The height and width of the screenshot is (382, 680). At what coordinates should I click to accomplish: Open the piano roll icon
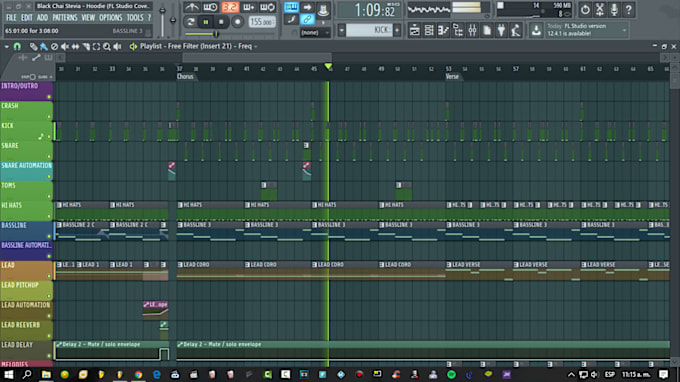[443, 30]
